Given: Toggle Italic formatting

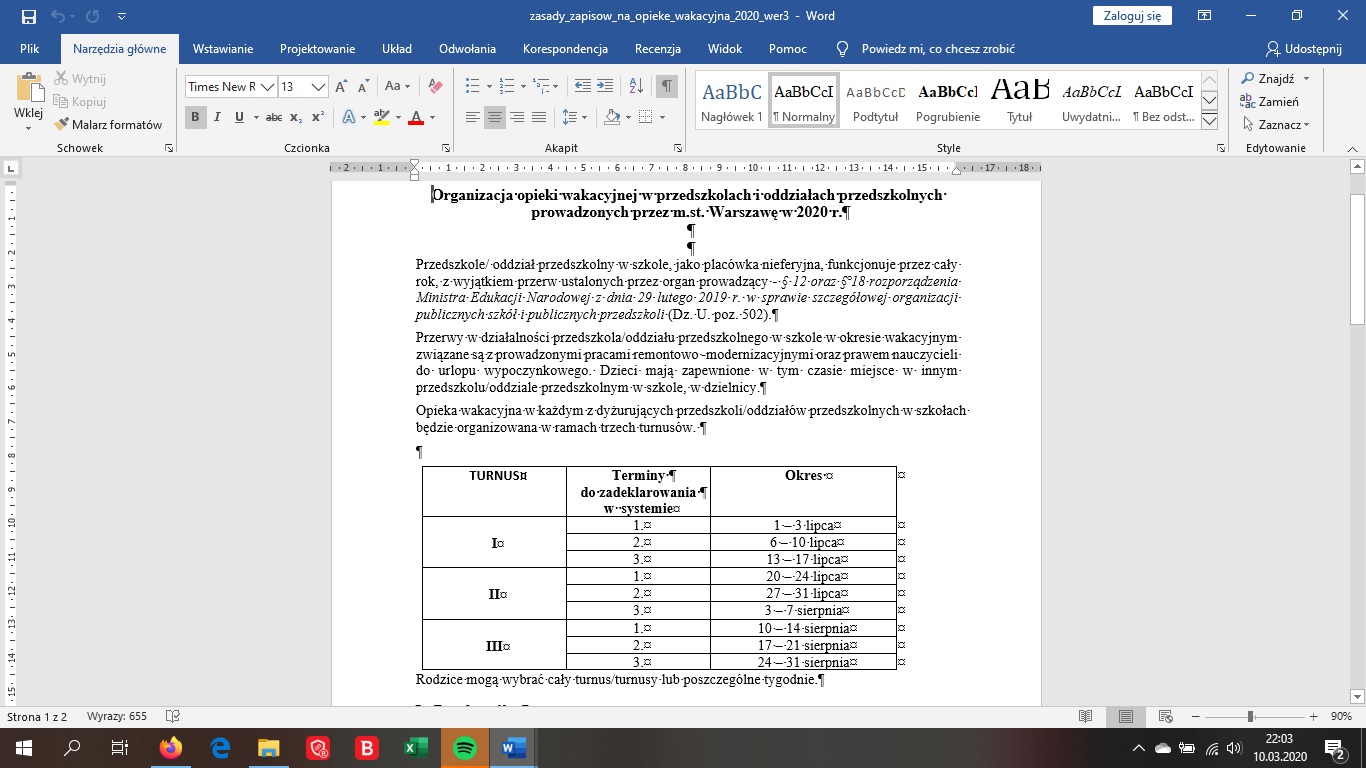Looking at the screenshot, I should coord(217,117).
